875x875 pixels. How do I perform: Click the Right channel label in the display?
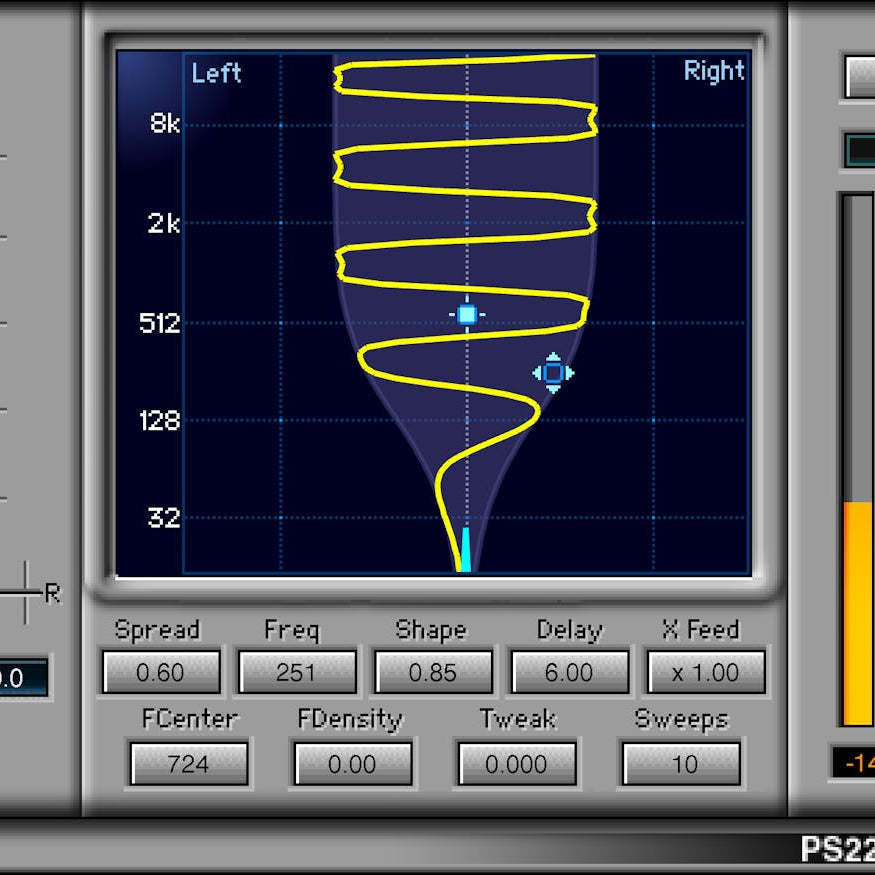click(714, 71)
